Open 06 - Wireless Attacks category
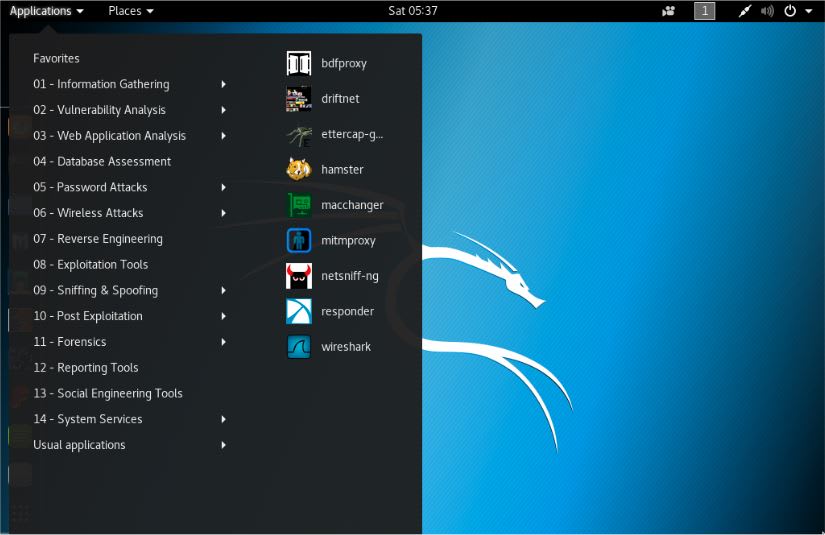This screenshot has height=535, width=825. 88,213
